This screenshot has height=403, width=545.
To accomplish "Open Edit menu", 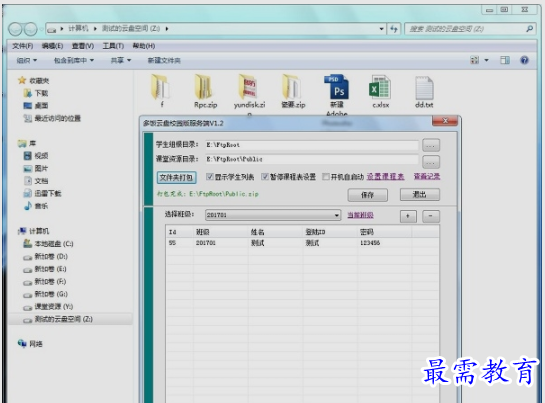I will (52, 46).
